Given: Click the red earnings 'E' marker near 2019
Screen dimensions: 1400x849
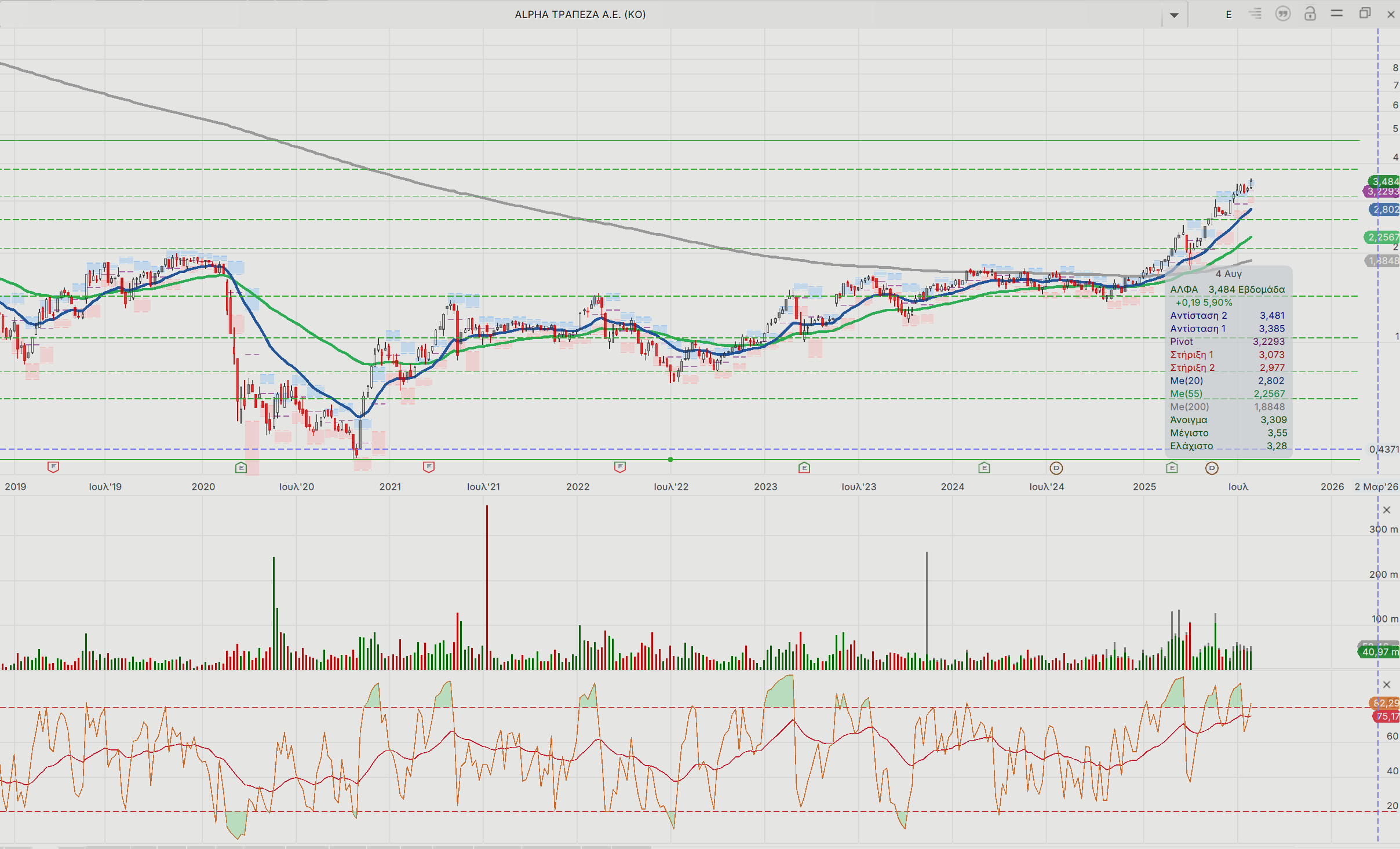Looking at the screenshot, I should (53, 467).
